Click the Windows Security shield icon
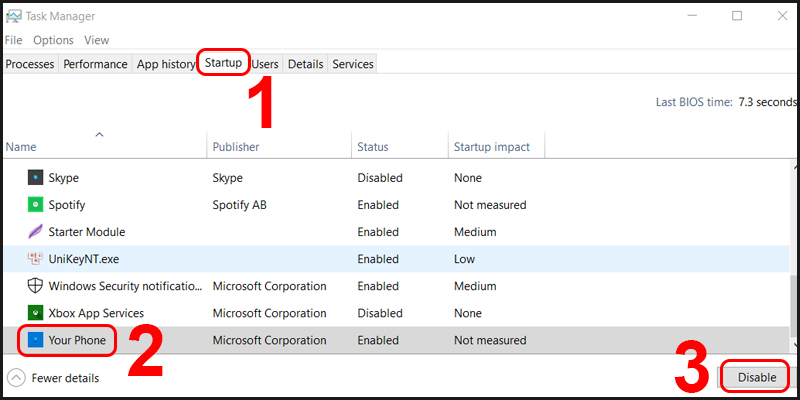Viewport: 800px width, 400px height. coord(35,286)
